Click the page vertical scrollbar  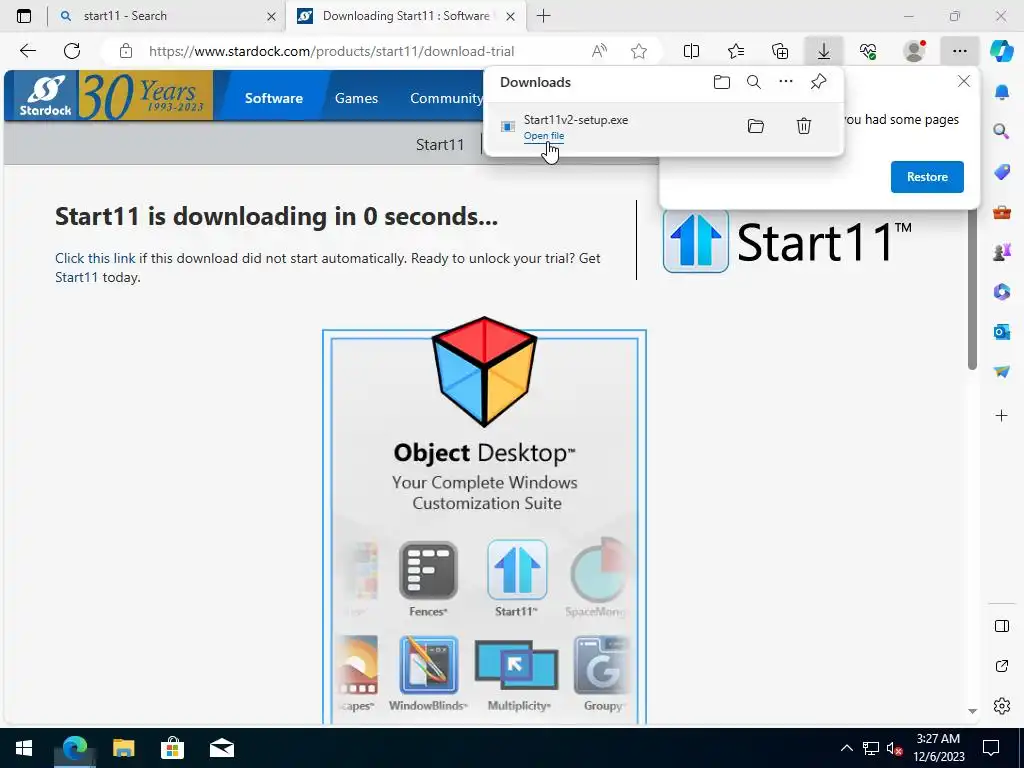pyautogui.click(x=972, y=291)
